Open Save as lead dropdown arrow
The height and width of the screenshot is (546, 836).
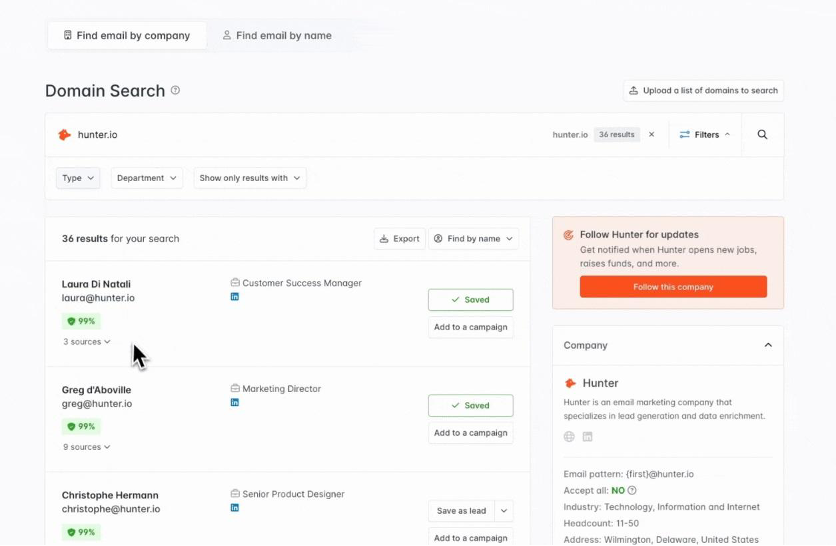tap(504, 511)
